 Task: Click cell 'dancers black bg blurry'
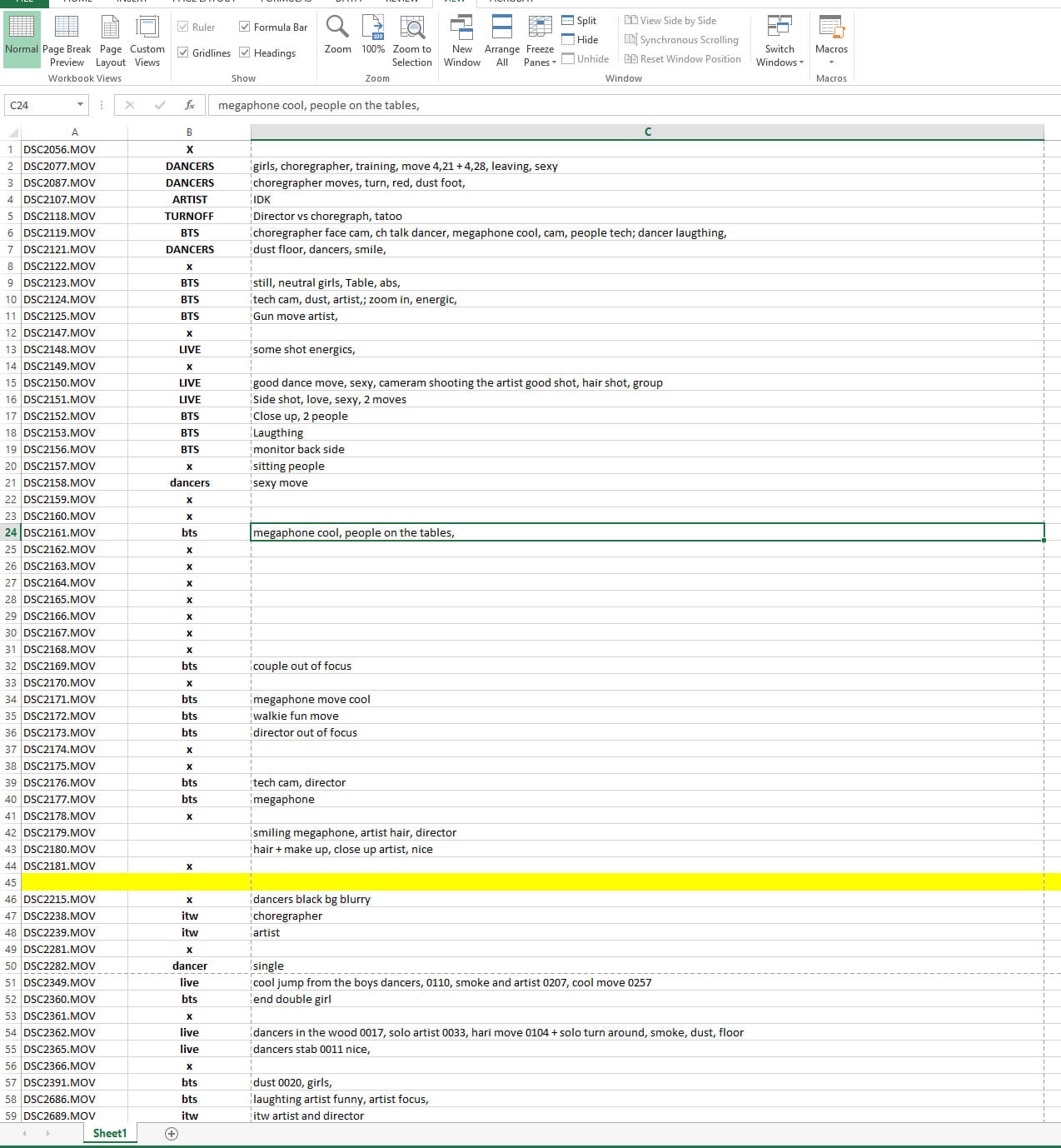[x=647, y=899]
